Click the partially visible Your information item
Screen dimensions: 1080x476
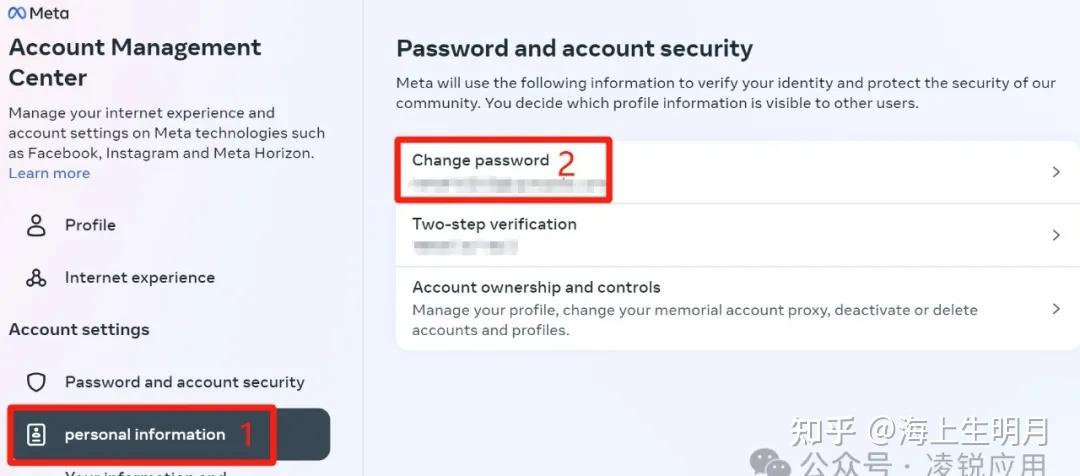(x=145, y=472)
